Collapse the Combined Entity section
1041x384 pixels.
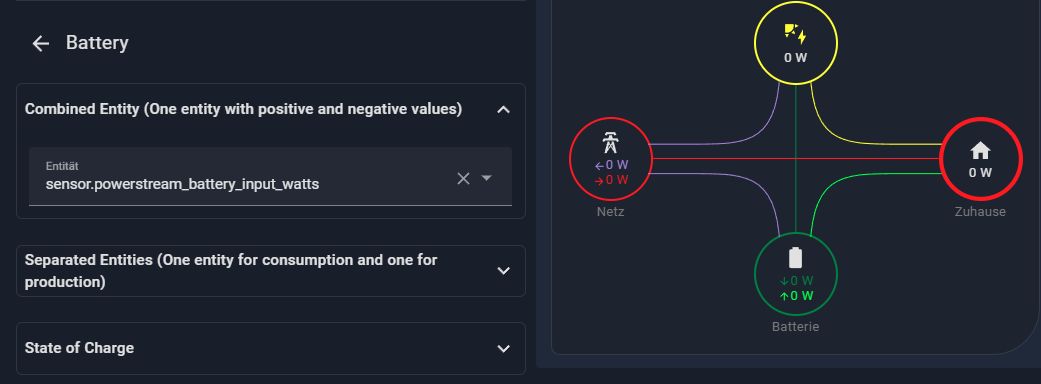504,109
